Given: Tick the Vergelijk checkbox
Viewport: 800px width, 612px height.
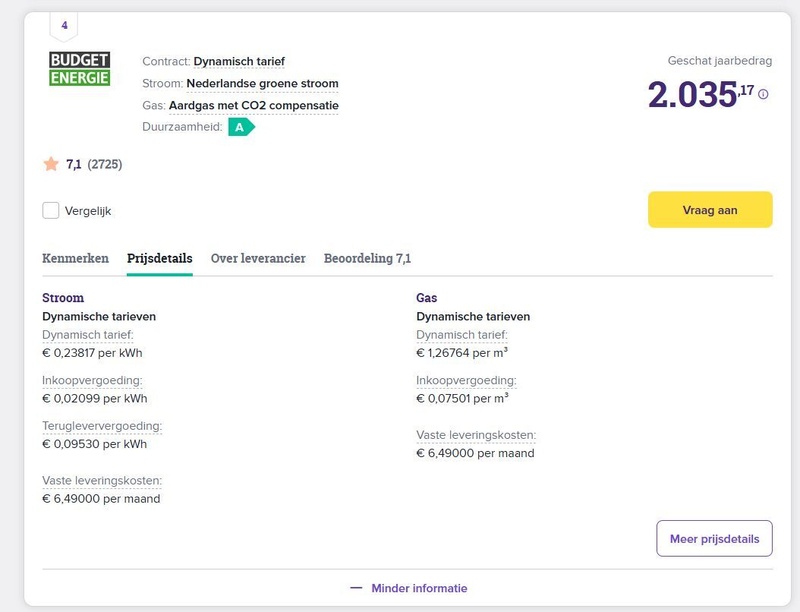Looking at the screenshot, I should pyautogui.click(x=51, y=210).
